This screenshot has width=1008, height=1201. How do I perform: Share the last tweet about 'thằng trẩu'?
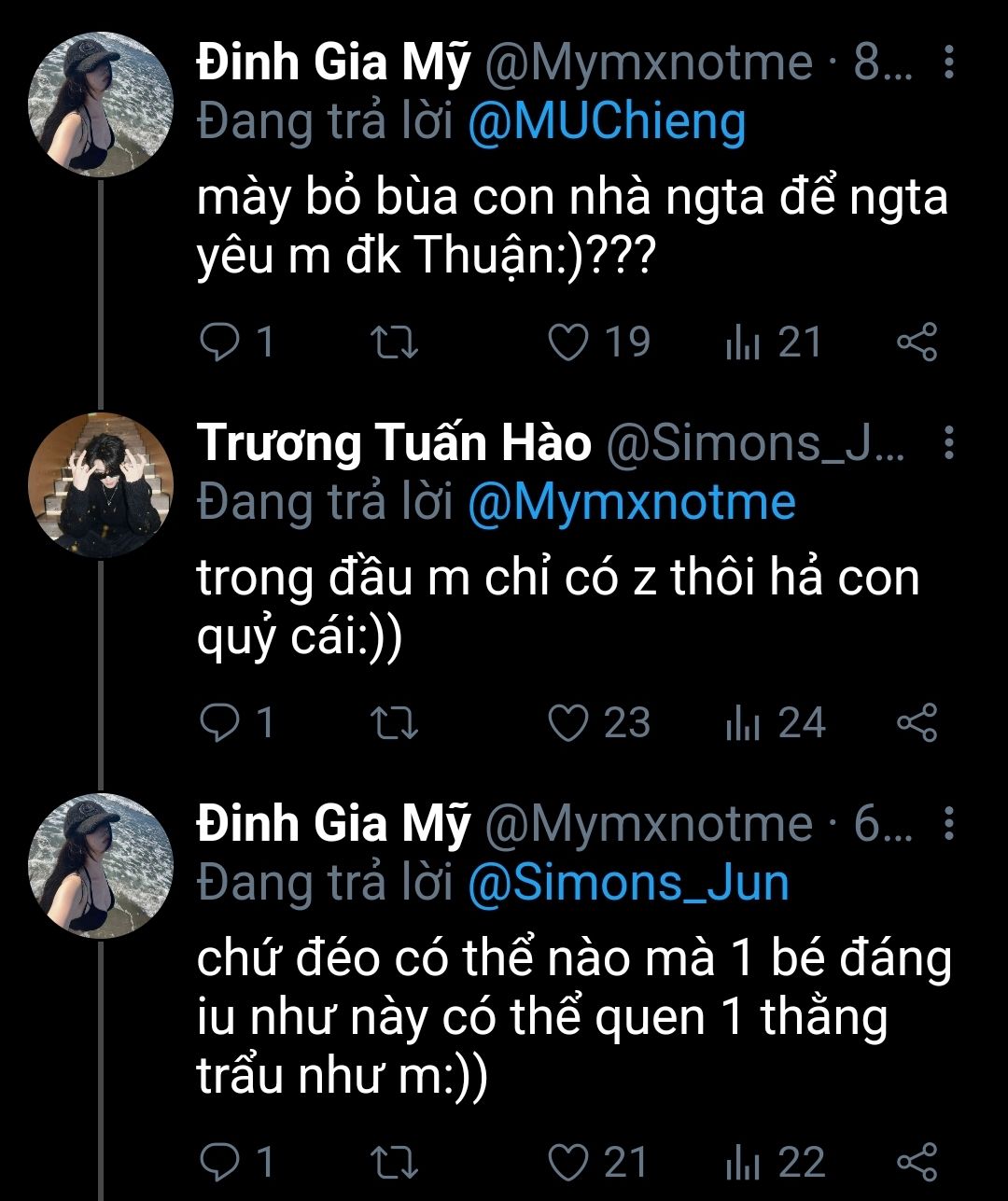click(916, 1163)
